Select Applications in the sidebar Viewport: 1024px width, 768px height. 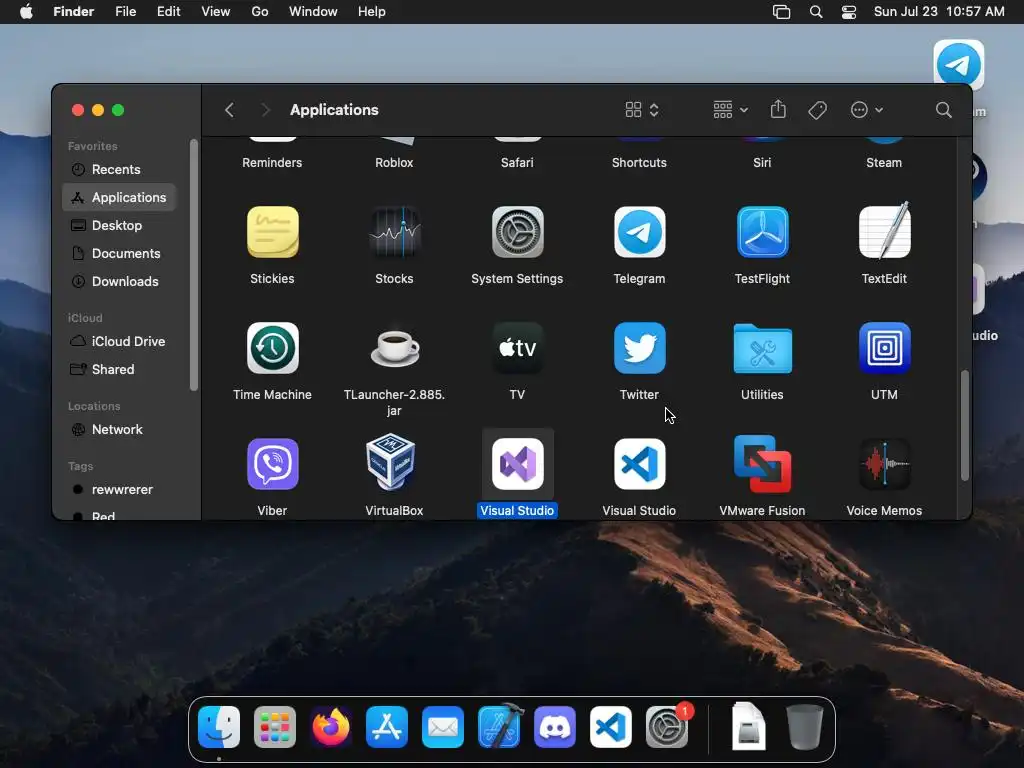[x=119, y=197]
